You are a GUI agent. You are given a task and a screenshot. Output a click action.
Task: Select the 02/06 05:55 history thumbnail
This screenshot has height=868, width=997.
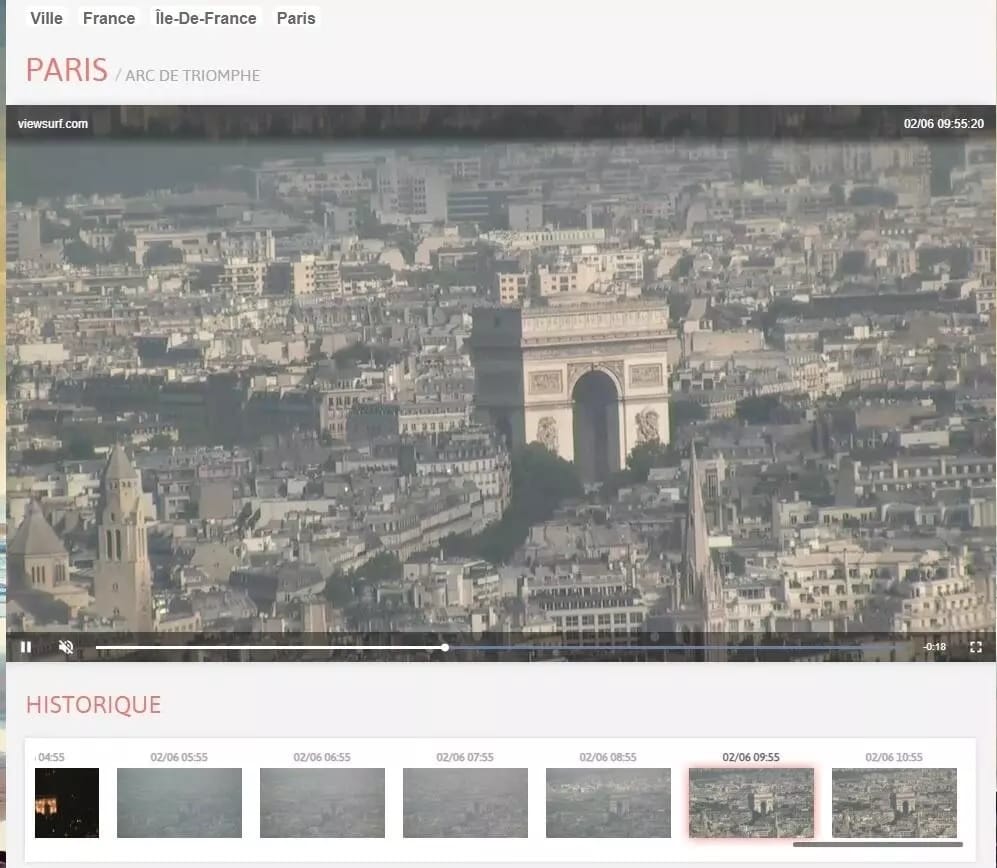(179, 803)
